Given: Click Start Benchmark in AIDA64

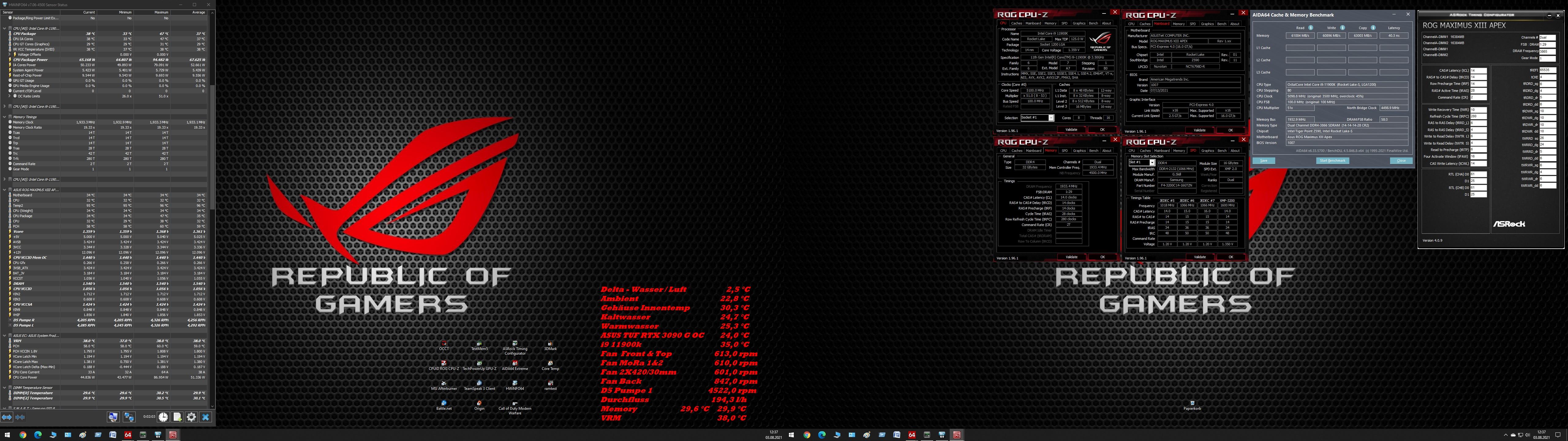Looking at the screenshot, I should [x=1332, y=161].
